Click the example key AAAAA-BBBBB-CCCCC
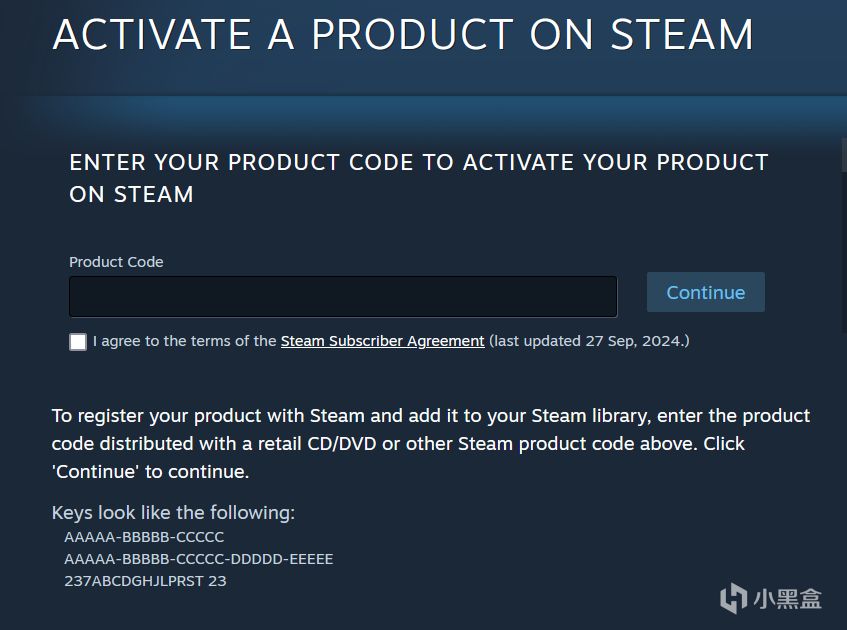847x630 pixels. (x=144, y=537)
